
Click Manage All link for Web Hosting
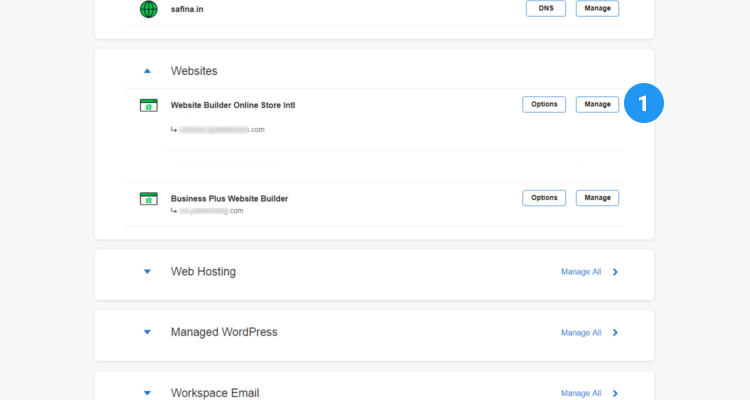click(581, 272)
